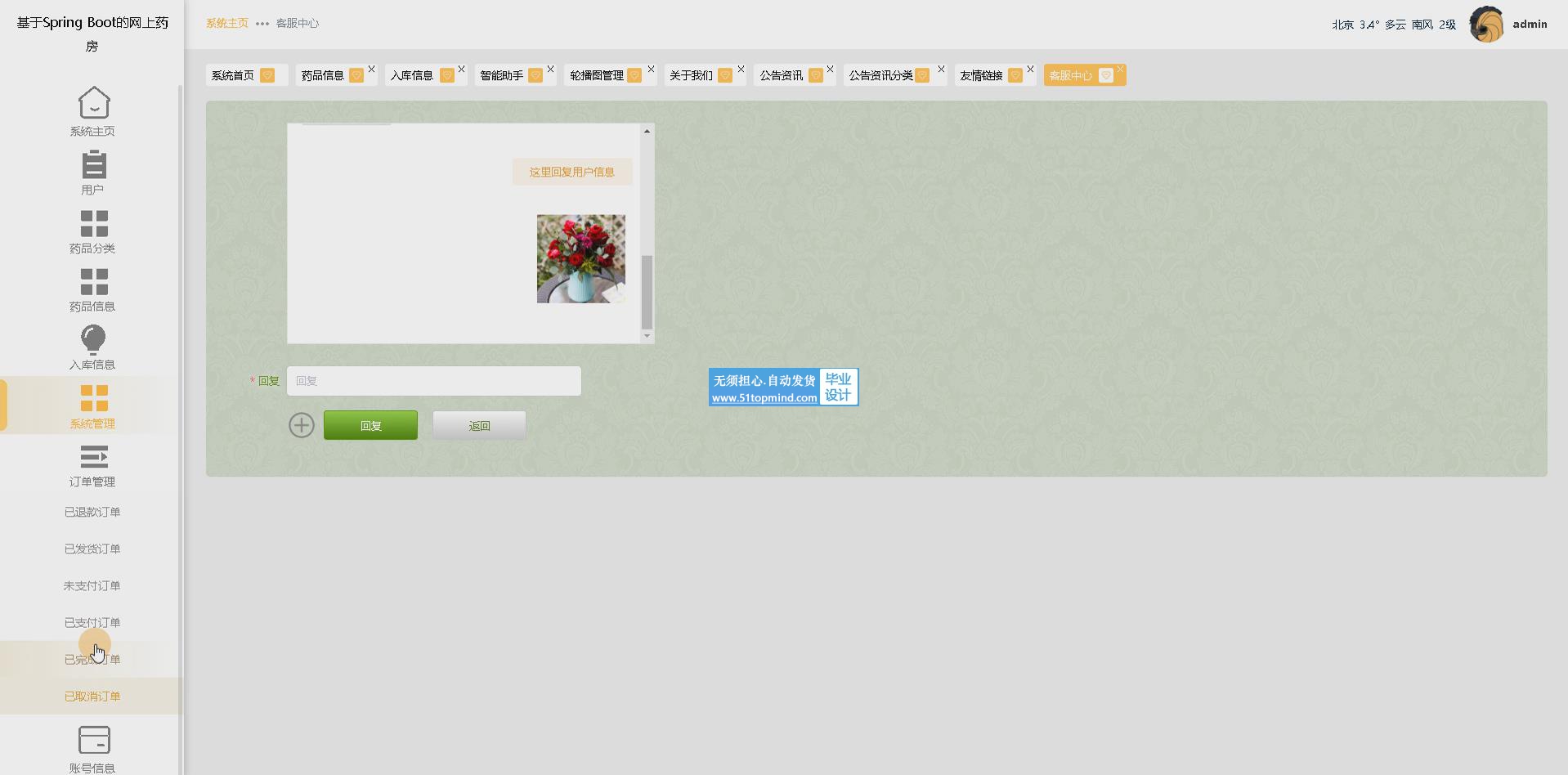This screenshot has width=1568, height=775.
Task: Expand the 订单管理 sidebar section
Action: pyautogui.click(x=92, y=466)
